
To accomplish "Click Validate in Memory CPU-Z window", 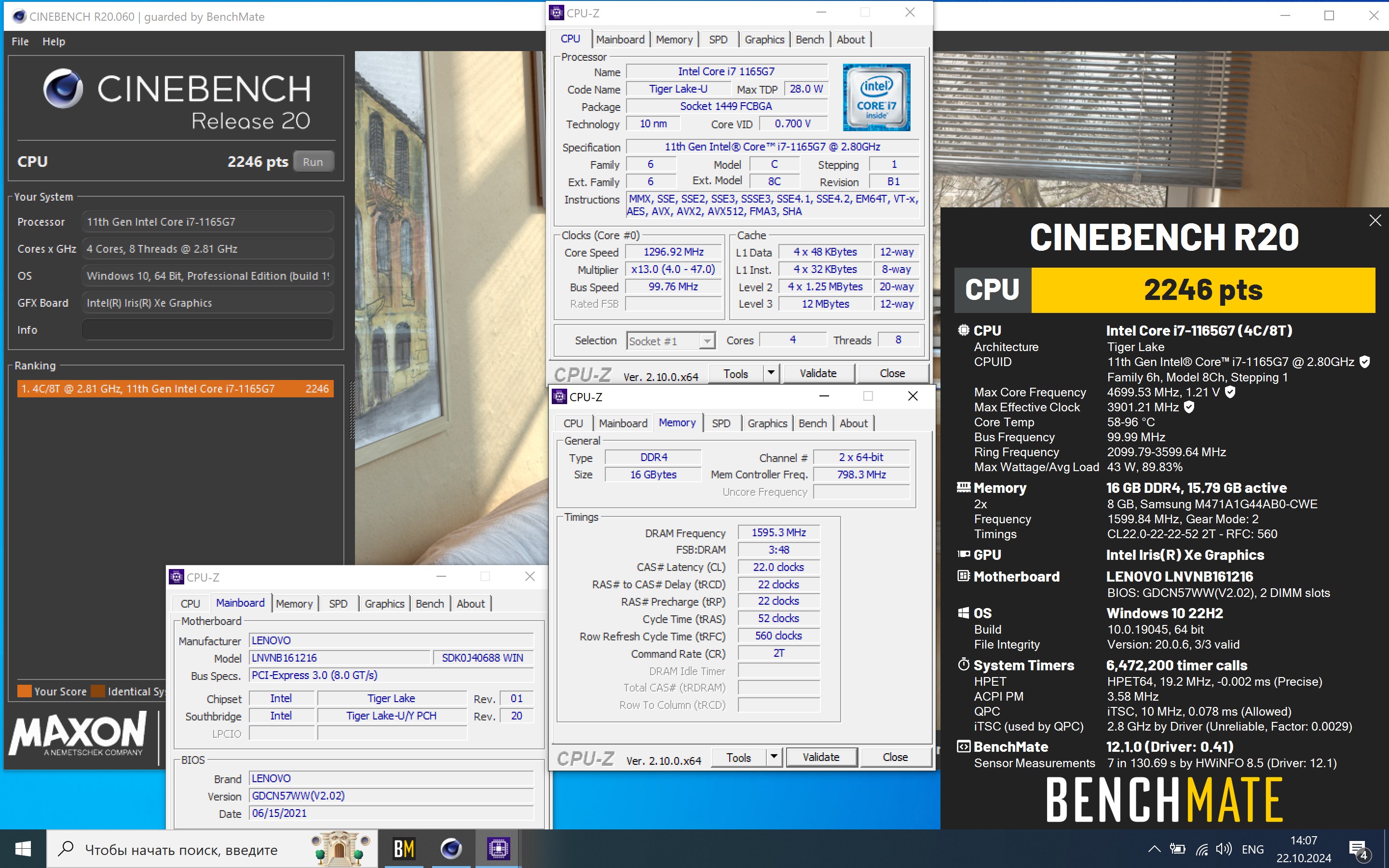I will [821, 758].
